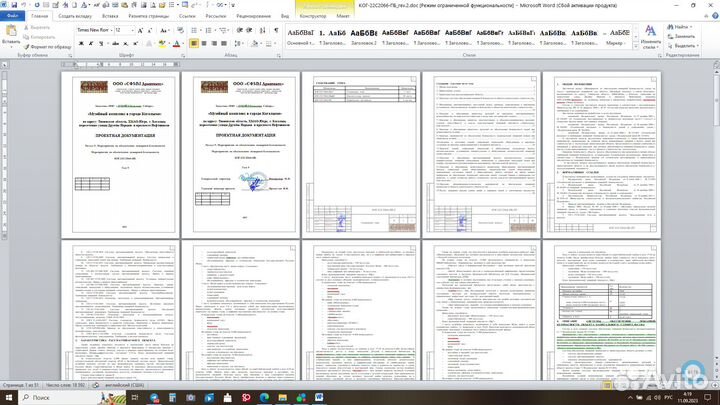Increase font size with grow icon
The width and height of the screenshot is (720, 405).
pyautogui.click(x=141, y=30)
